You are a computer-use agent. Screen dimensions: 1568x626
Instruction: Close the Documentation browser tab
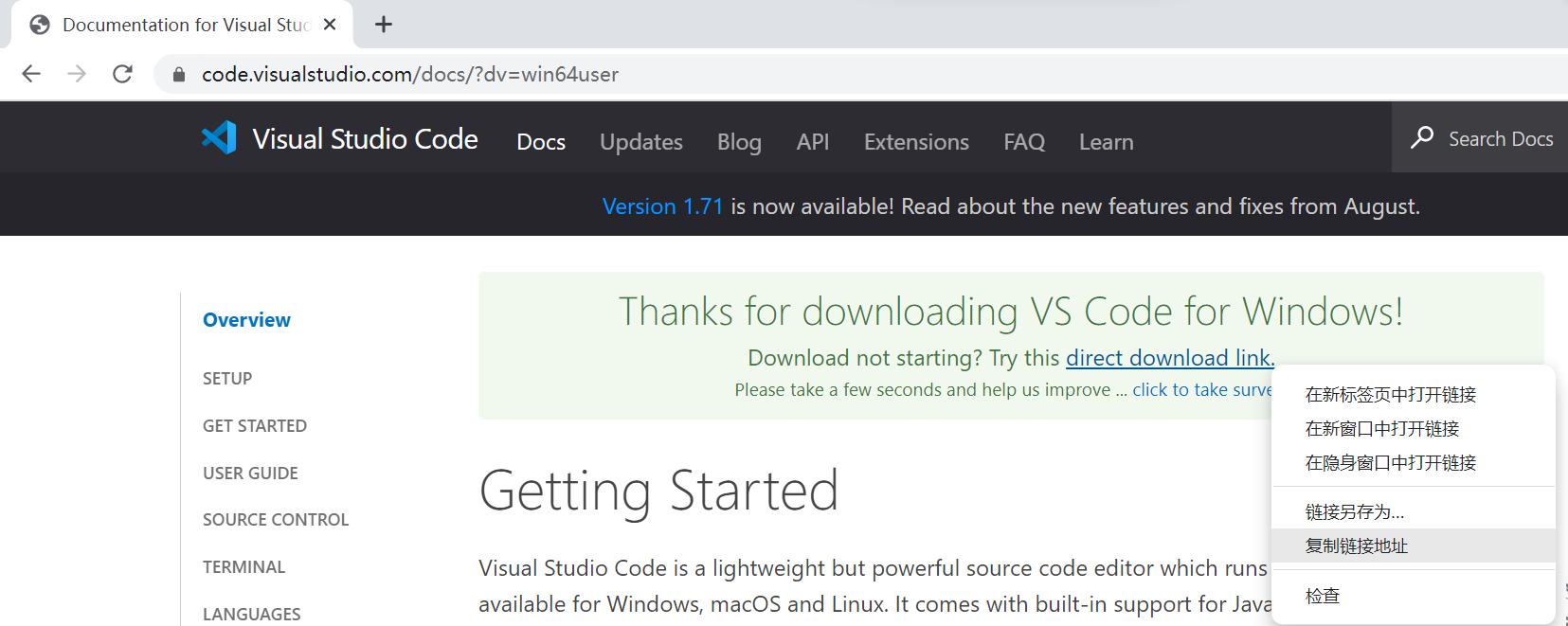[330, 25]
